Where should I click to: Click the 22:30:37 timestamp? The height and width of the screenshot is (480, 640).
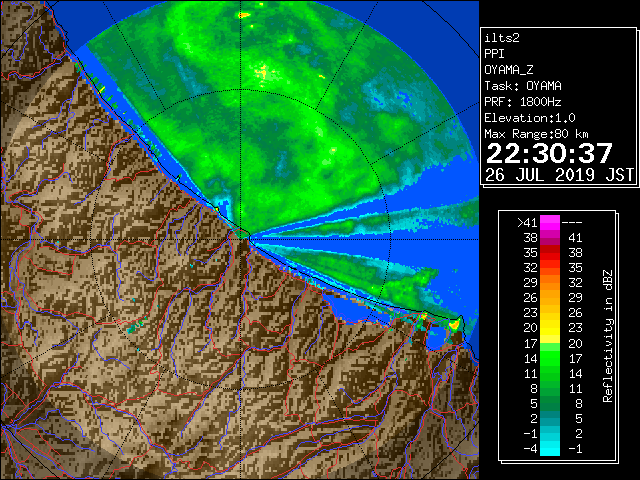point(549,153)
